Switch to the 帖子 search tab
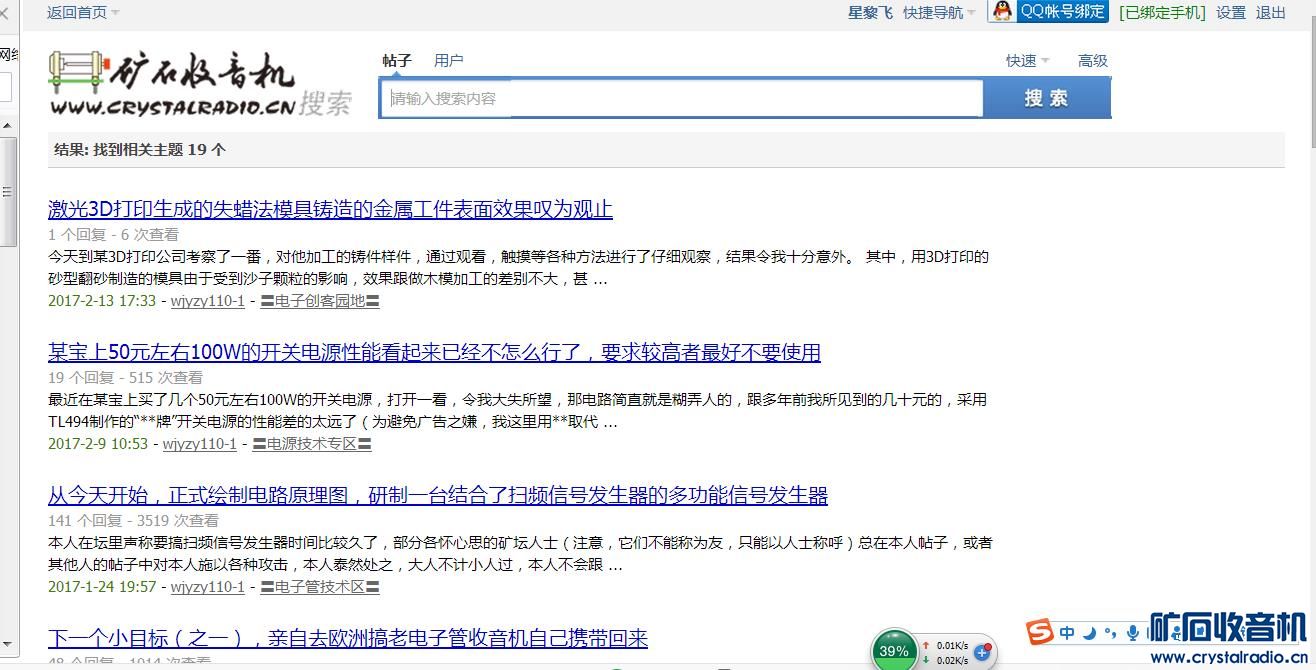 tap(397, 61)
